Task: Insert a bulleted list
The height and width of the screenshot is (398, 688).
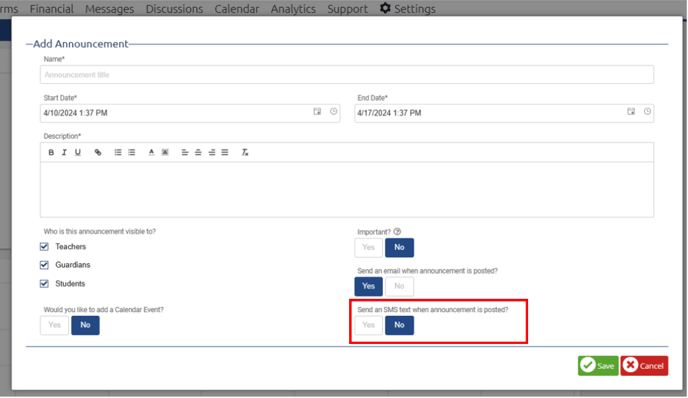Action: [131, 152]
